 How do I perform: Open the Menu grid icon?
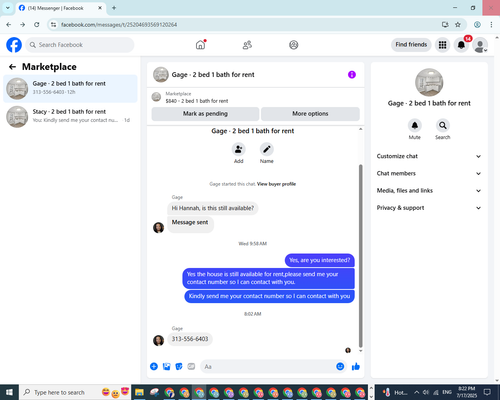(x=442, y=45)
